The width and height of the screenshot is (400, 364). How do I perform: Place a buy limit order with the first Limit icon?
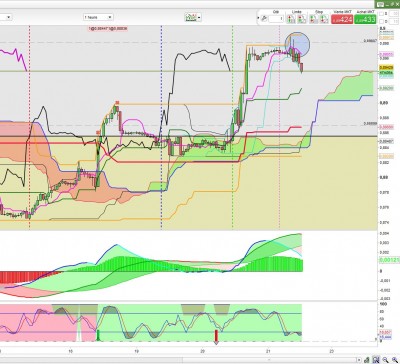pos(291,19)
